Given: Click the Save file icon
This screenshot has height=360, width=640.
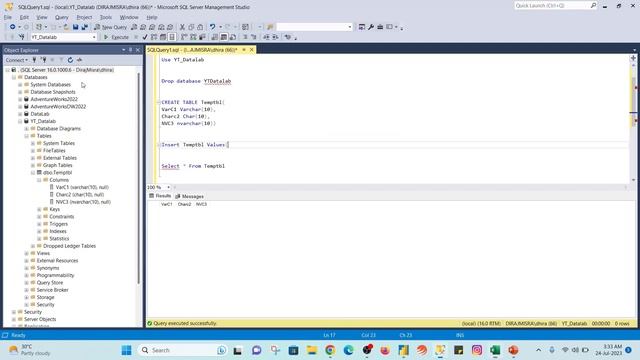Looking at the screenshot, I should (76, 27).
